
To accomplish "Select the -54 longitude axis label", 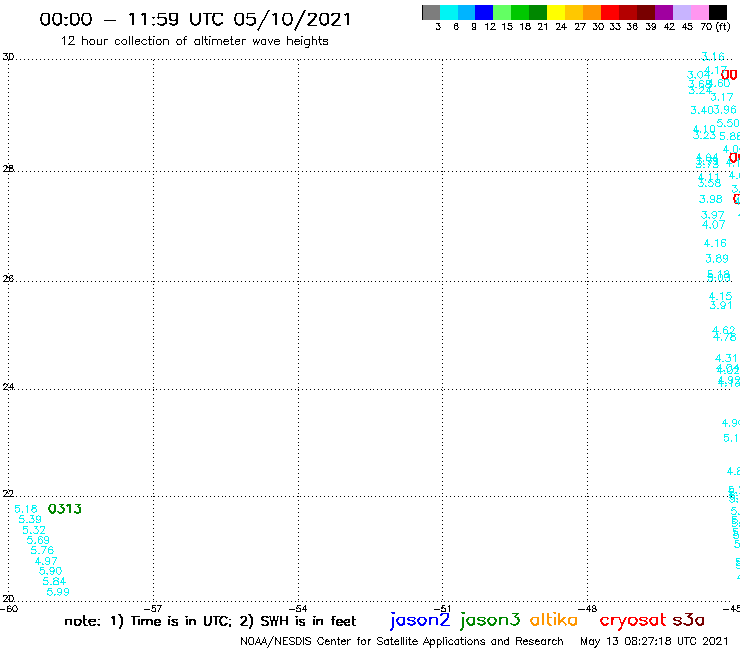I will point(298,609).
